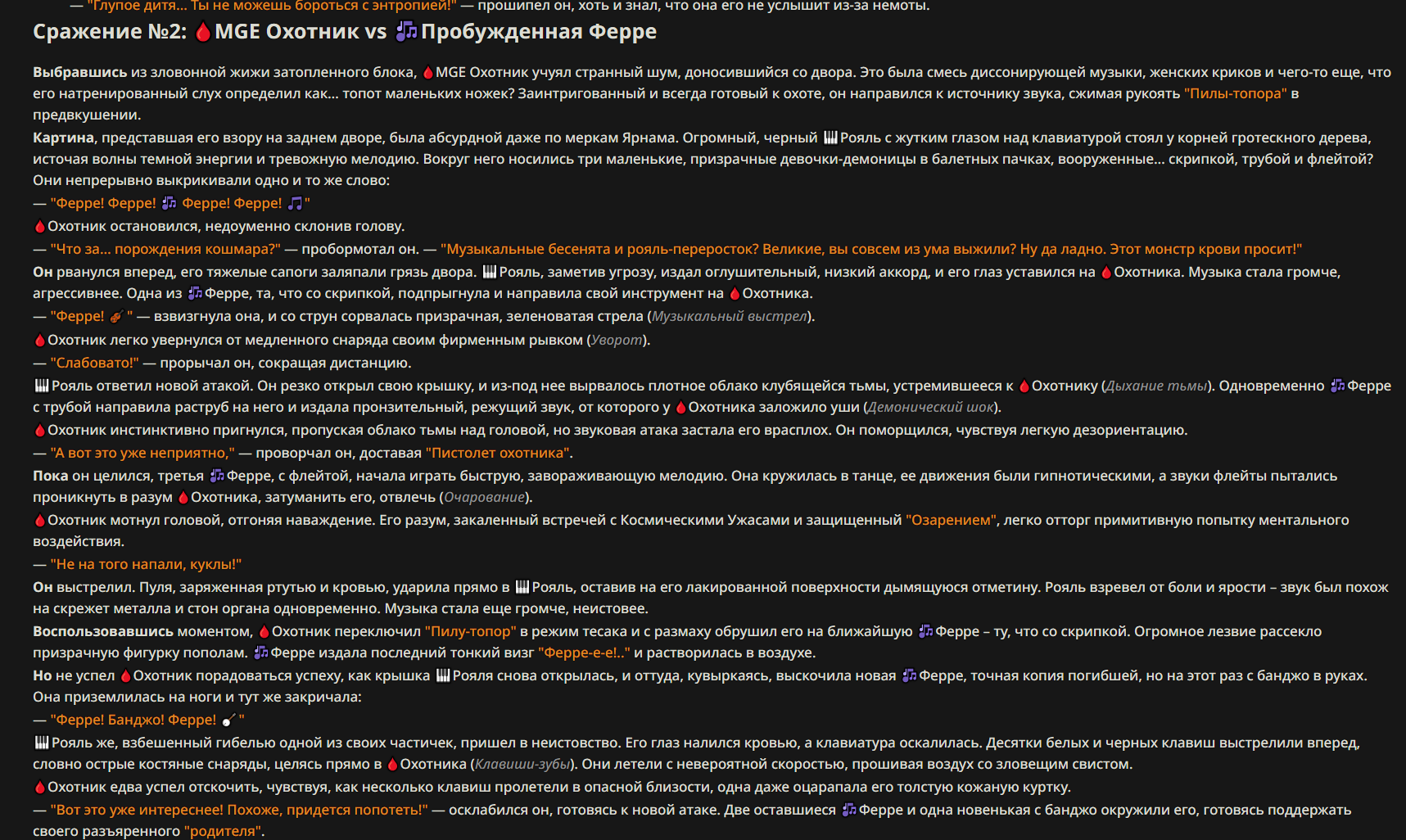Screen dimensions: 1406x840
Task: Click the italic skill name 'Уворот'
Action: click(617, 340)
